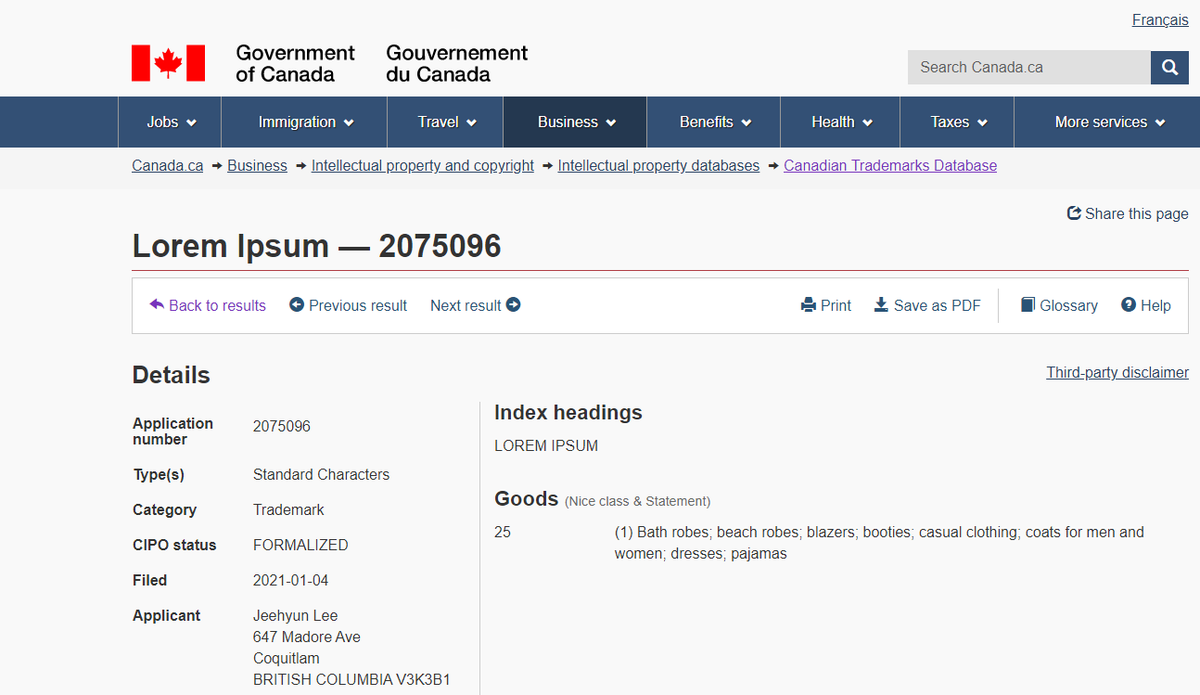Image resolution: width=1200 pixels, height=695 pixels.
Task: Expand the More services menu
Action: pyautogui.click(x=1108, y=122)
